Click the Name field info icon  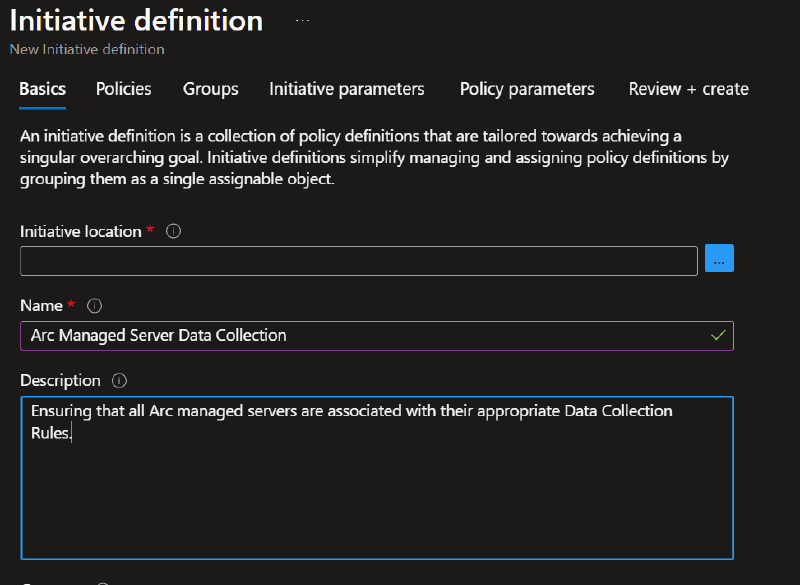click(94, 306)
